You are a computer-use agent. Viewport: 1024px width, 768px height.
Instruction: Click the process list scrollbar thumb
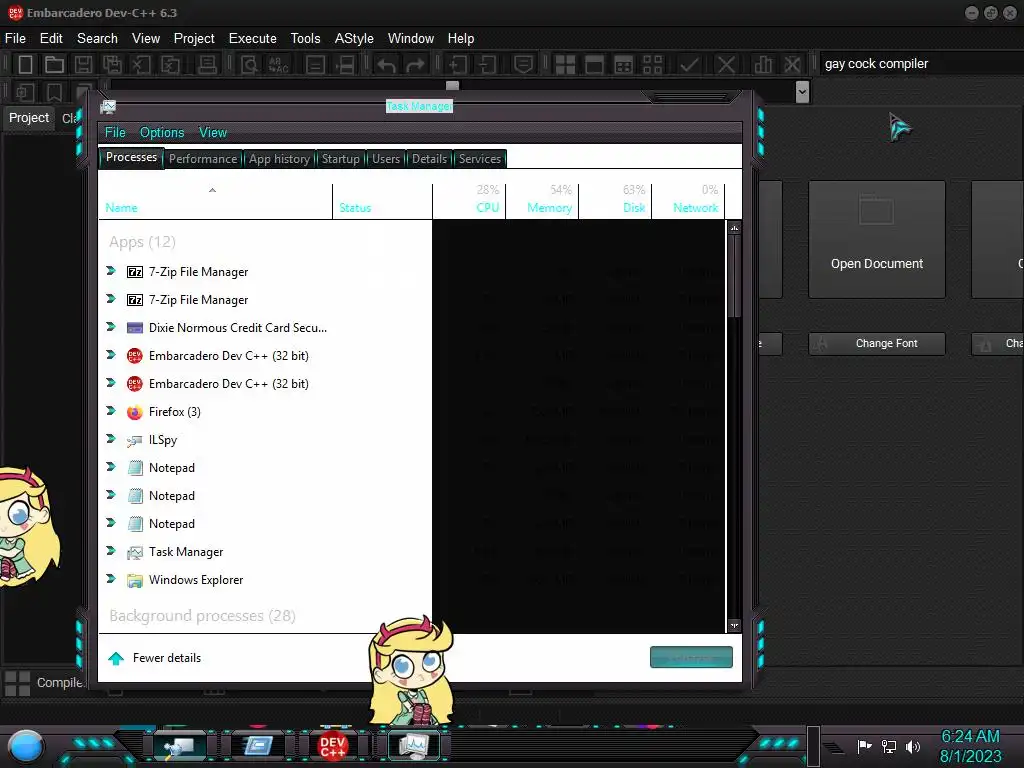[x=735, y=276]
